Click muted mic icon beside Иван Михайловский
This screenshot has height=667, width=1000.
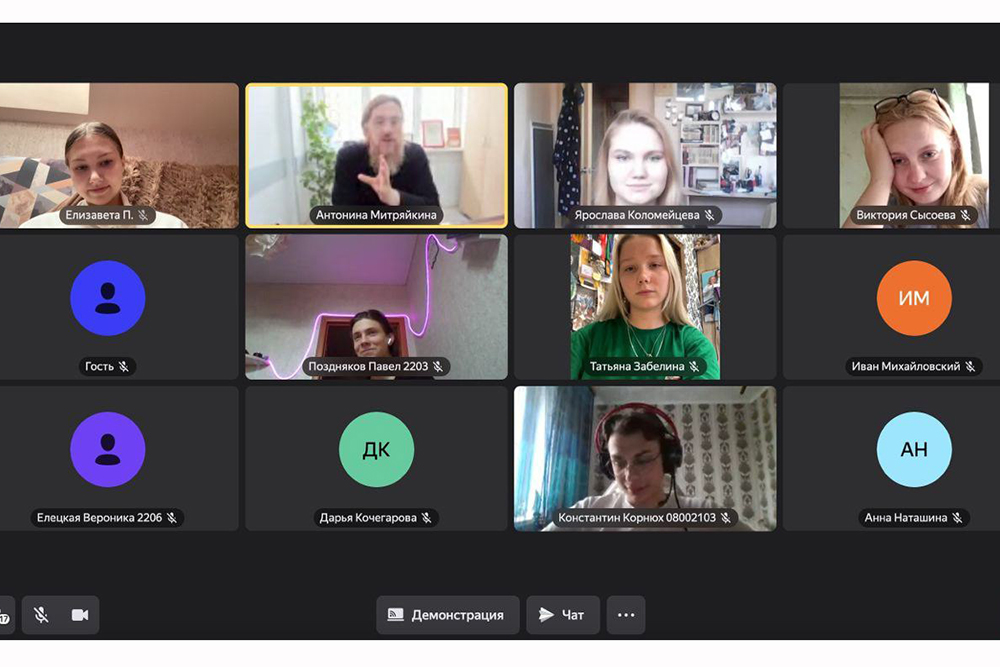970,366
